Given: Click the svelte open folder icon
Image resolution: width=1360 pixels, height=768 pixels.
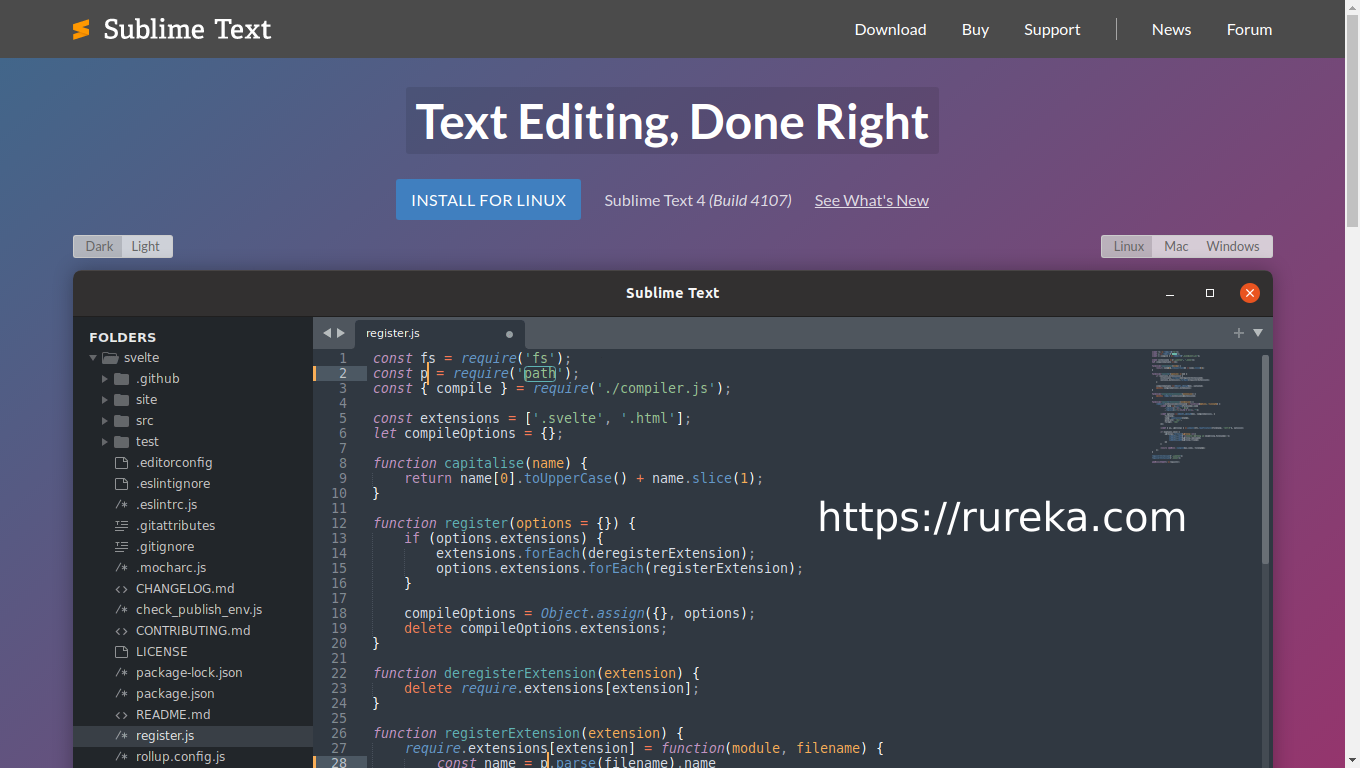Looking at the screenshot, I should click(110, 358).
